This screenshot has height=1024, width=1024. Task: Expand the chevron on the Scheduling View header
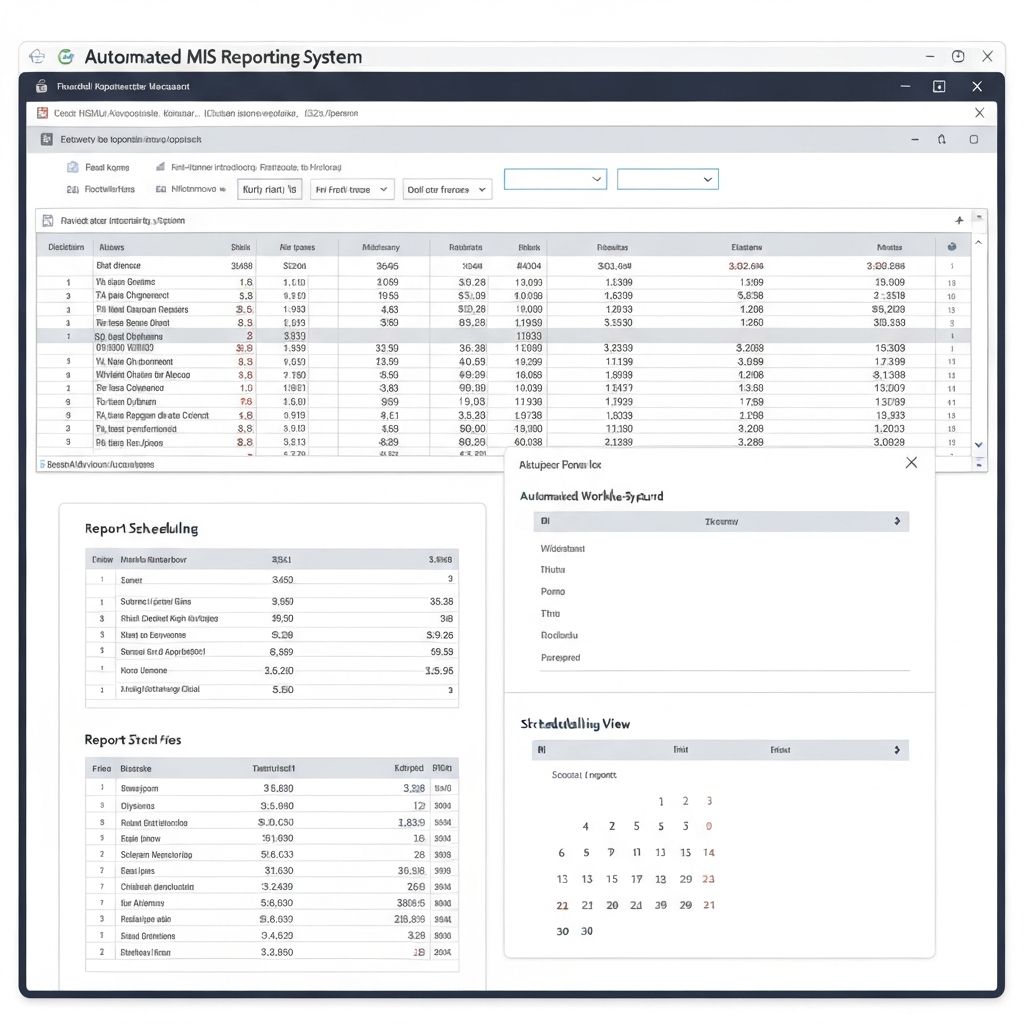coord(898,749)
